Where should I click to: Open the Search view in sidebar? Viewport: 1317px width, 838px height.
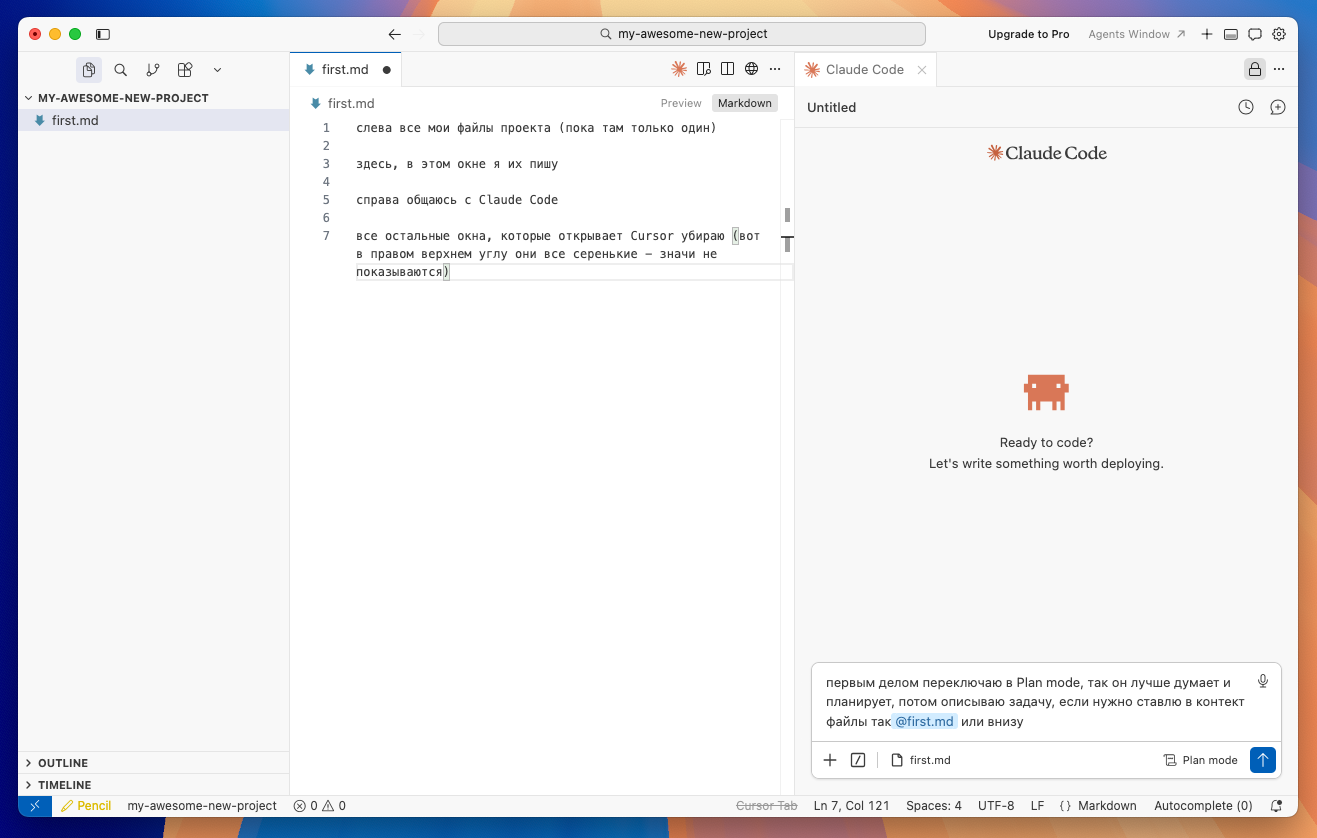pyautogui.click(x=120, y=70)
